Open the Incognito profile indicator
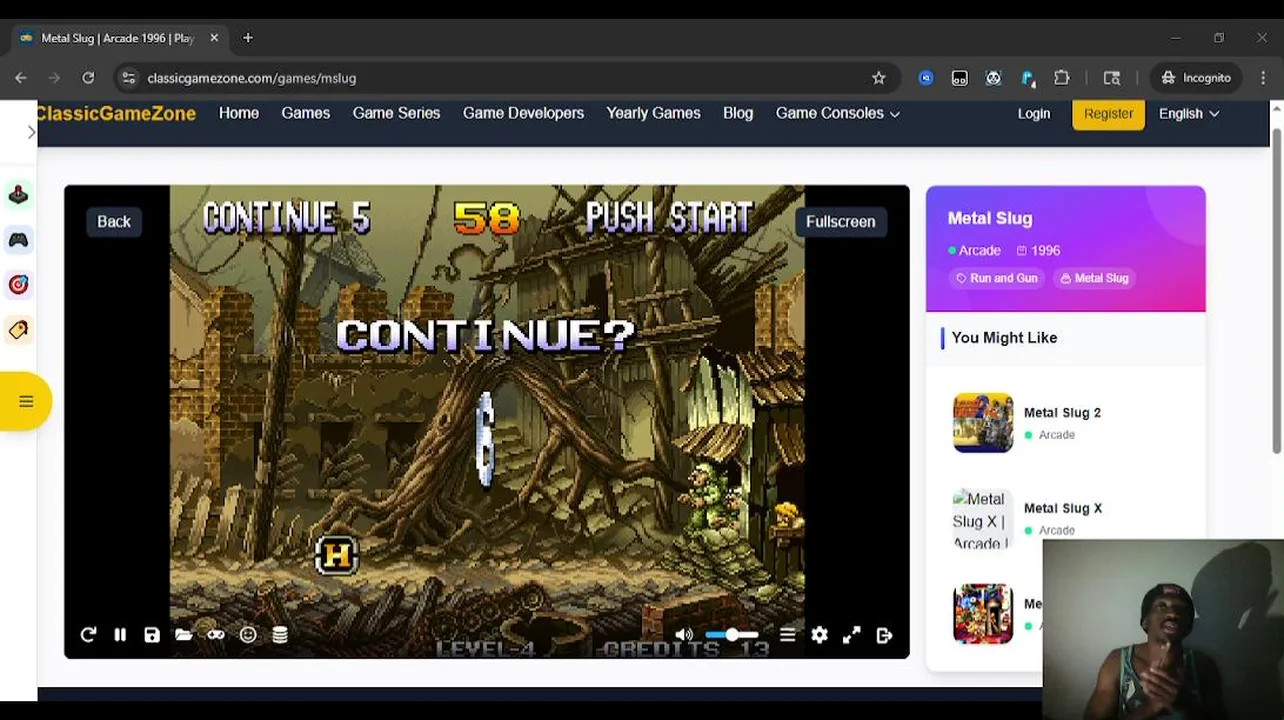Viewport: 1284px width, 720px height. (x=1196, y=78)
